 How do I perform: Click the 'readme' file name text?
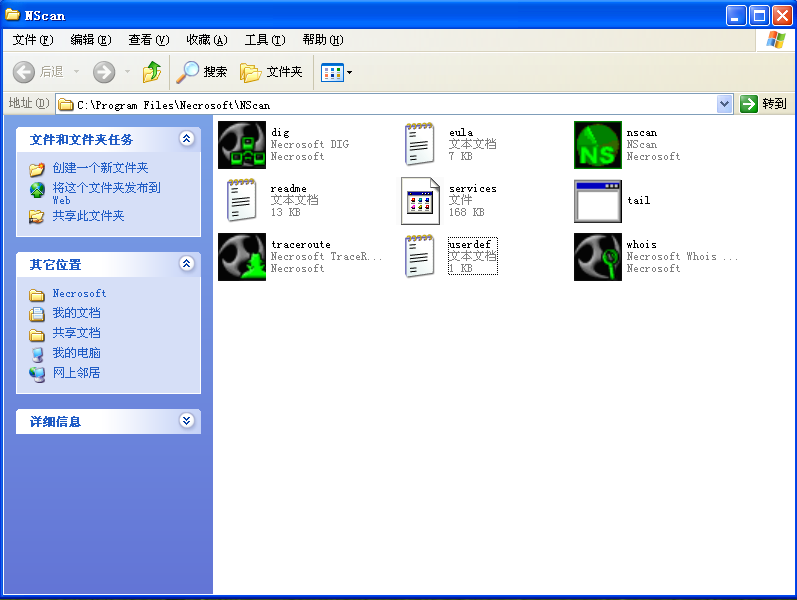click(288, 189)
